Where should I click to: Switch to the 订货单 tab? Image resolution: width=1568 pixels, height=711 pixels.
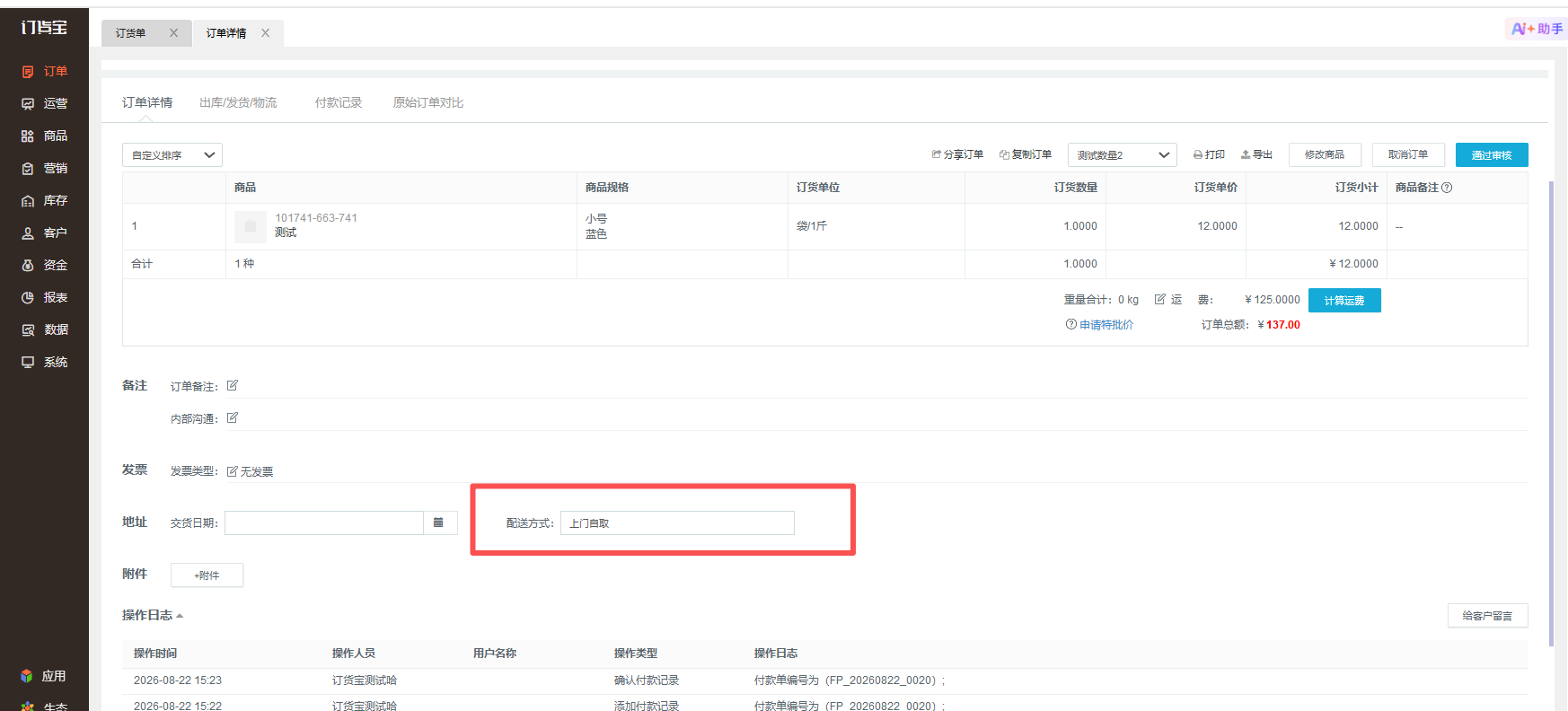(x=131, y=33)
